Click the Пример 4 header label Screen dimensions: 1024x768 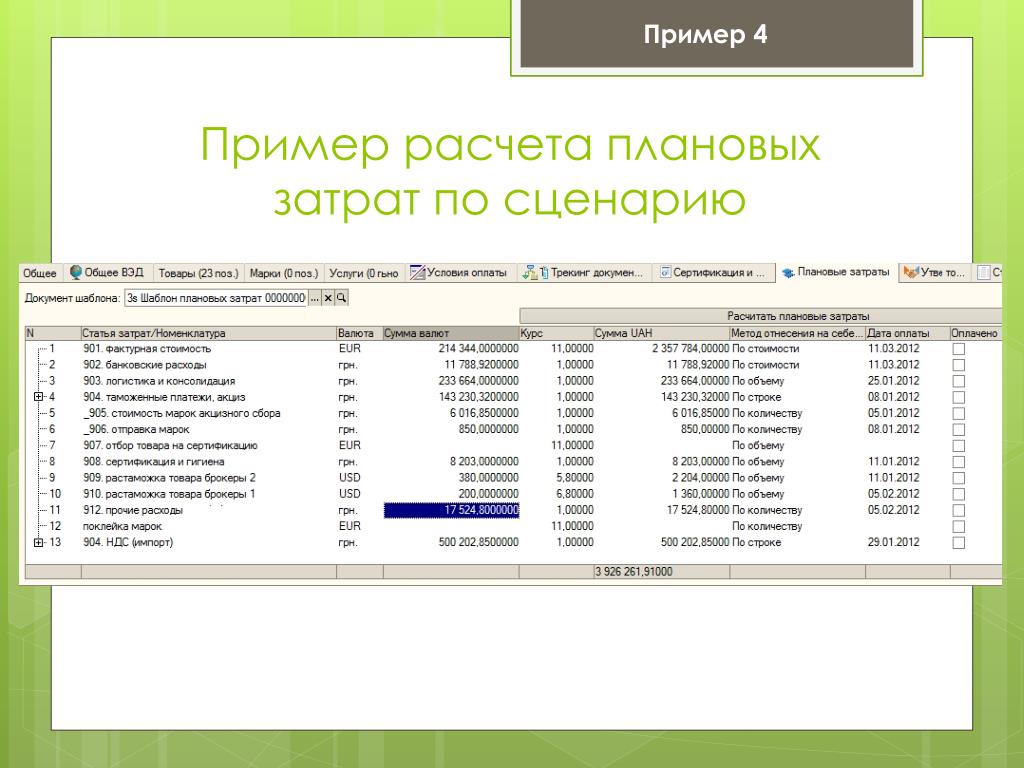(705, 34)
